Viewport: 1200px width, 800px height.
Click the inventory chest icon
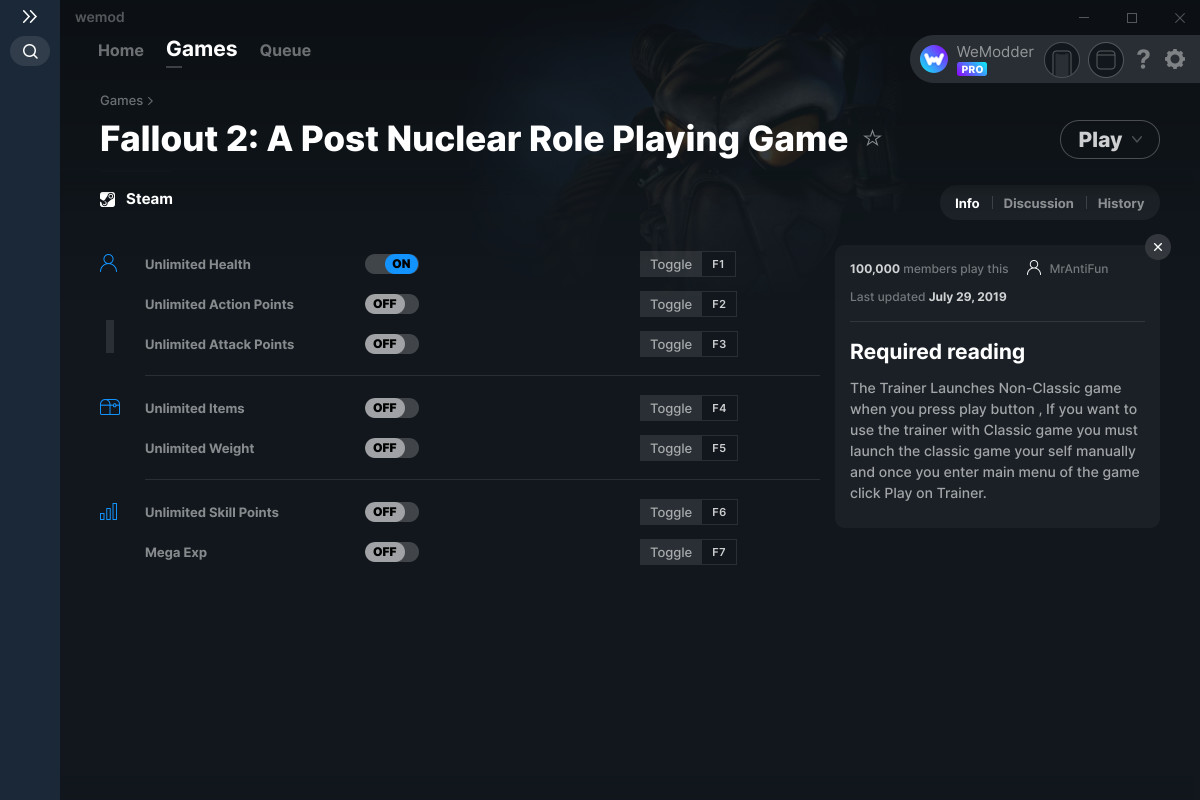tap(108, 407)
